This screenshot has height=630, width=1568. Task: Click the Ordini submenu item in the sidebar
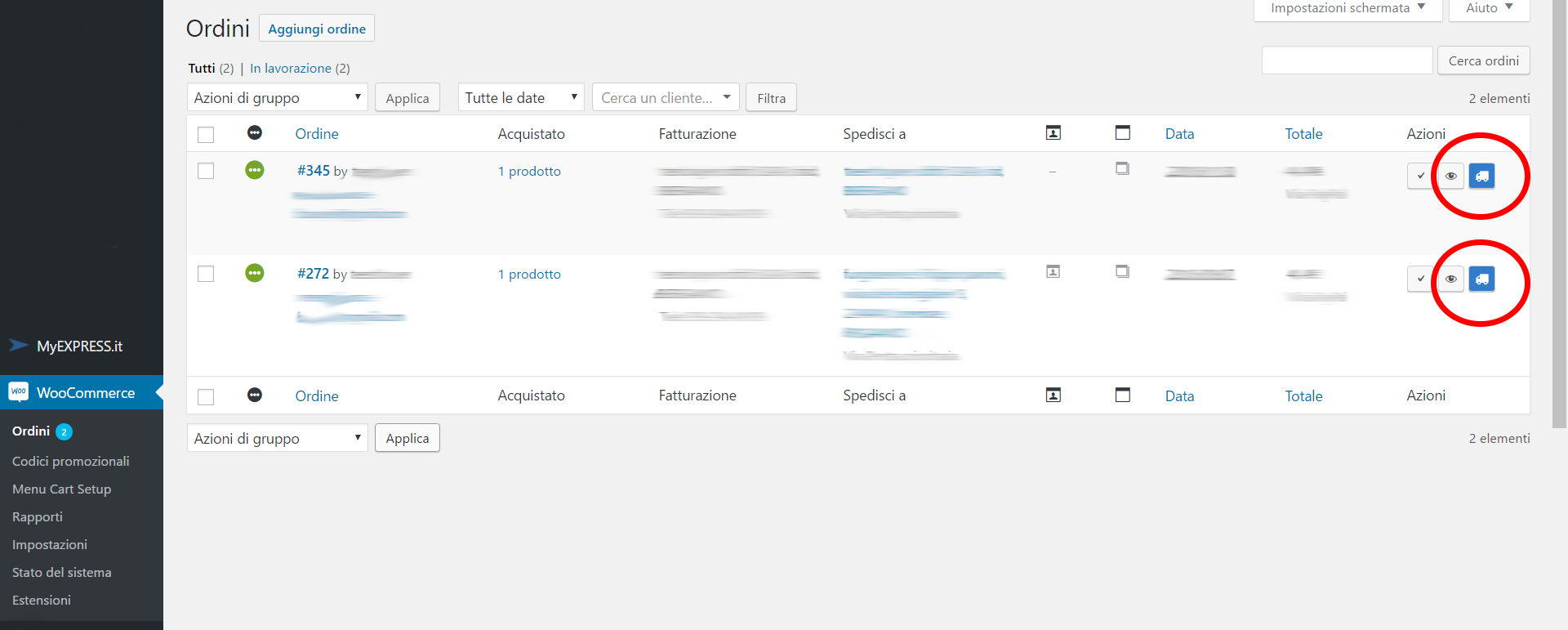[31, 431]
